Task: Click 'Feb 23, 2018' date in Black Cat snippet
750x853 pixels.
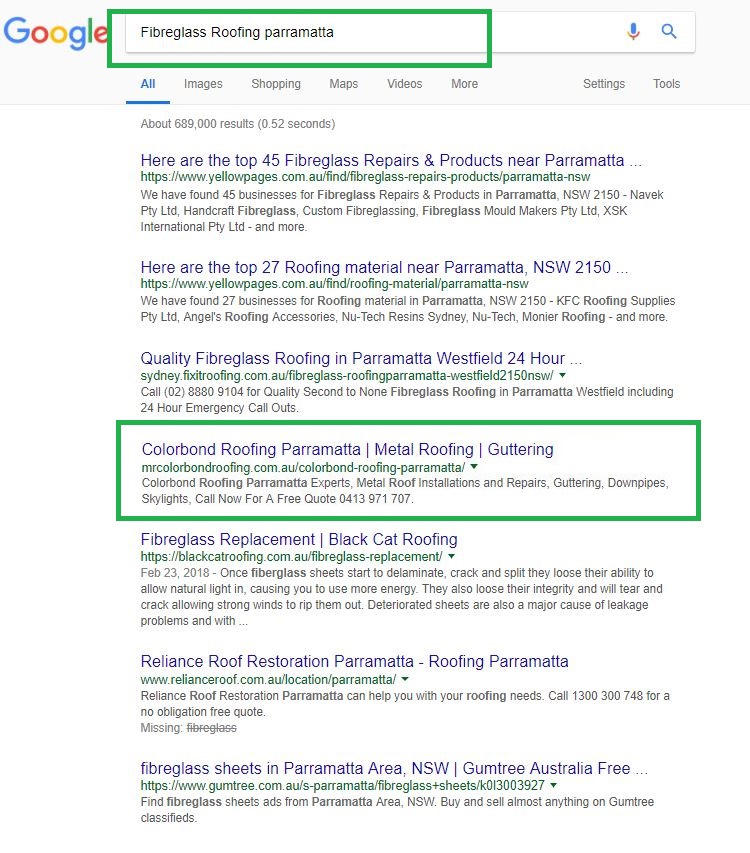Action: click(x=175, y=573)
